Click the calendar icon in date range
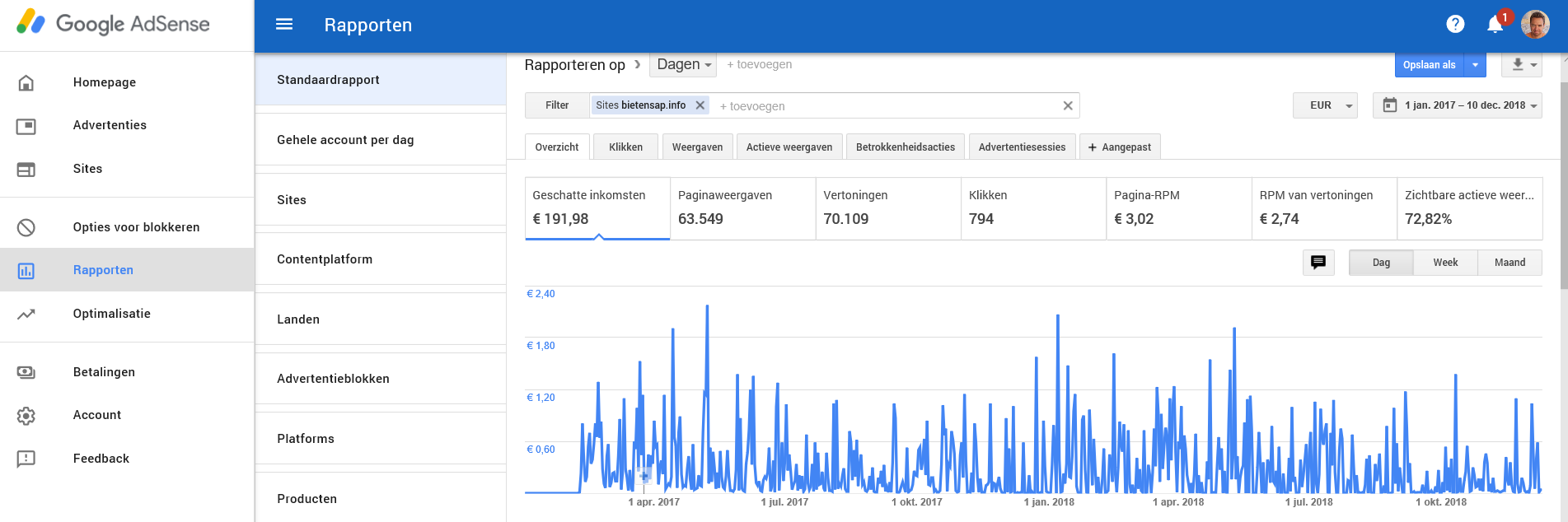 [x=1390, y=105]
